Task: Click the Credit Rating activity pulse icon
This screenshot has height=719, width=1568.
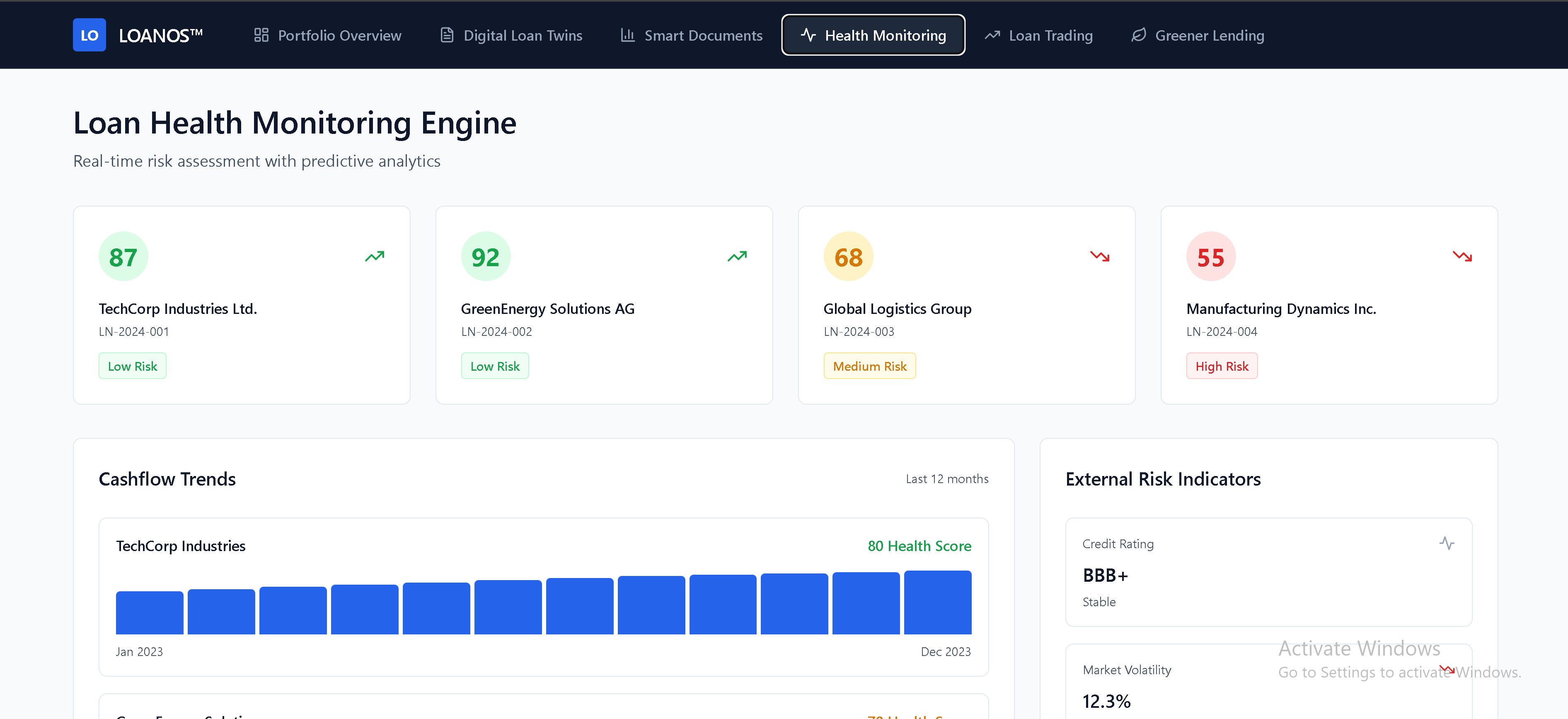Action: click(x=1447, y=543)
